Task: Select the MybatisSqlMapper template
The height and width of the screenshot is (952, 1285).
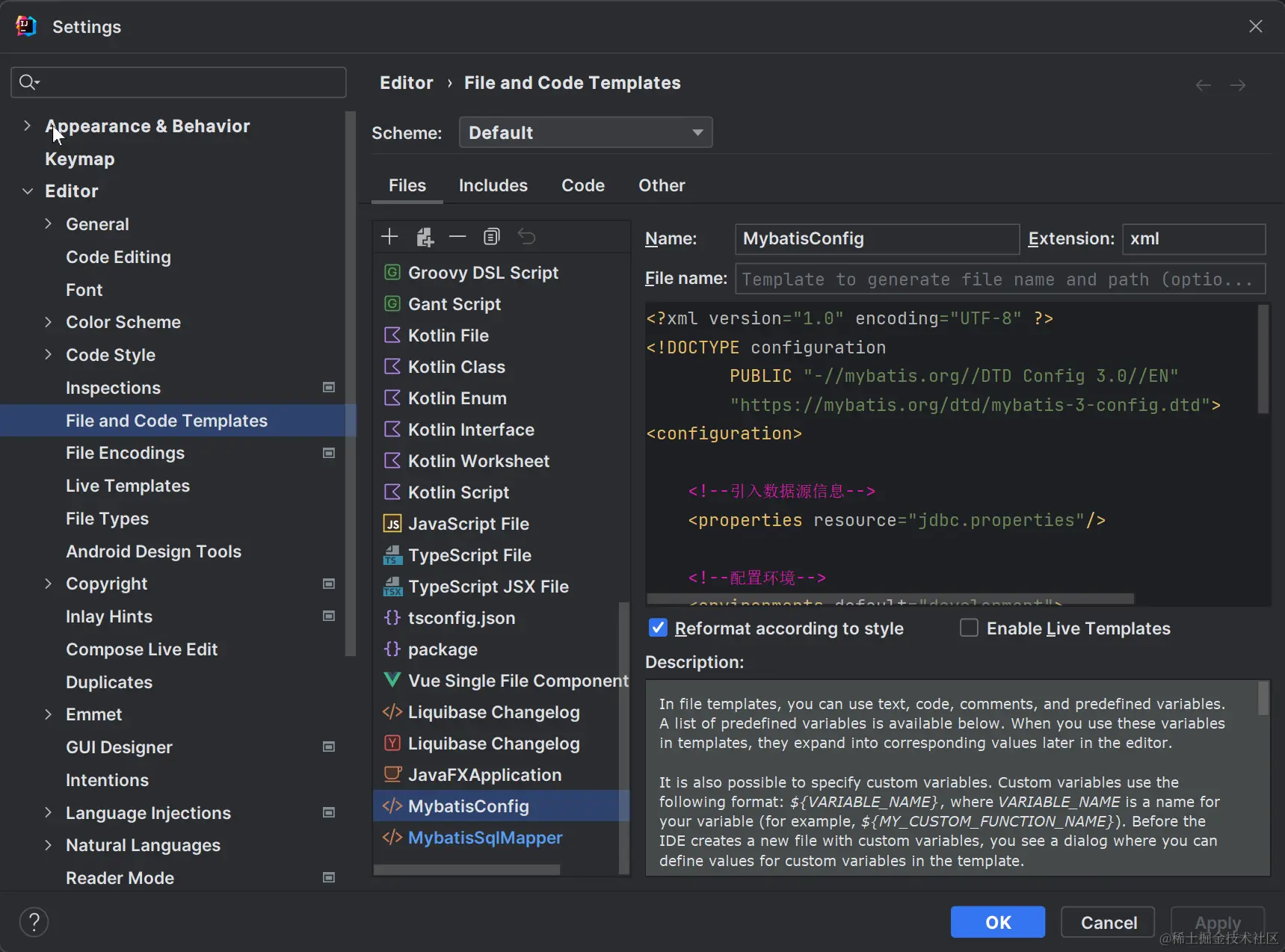Action: [x=485, y=838]
